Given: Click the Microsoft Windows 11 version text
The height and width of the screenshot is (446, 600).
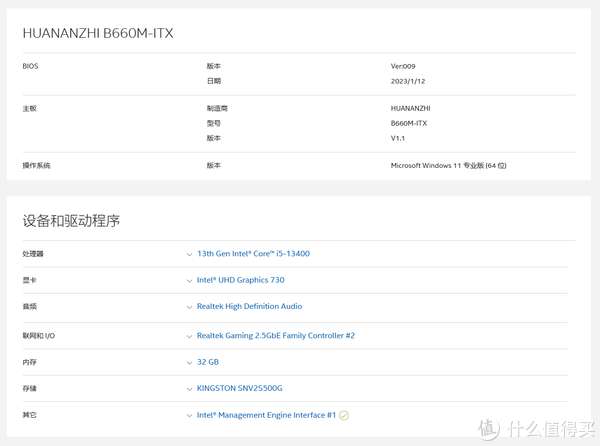Looking at the screenshot, I should point(448,166).
